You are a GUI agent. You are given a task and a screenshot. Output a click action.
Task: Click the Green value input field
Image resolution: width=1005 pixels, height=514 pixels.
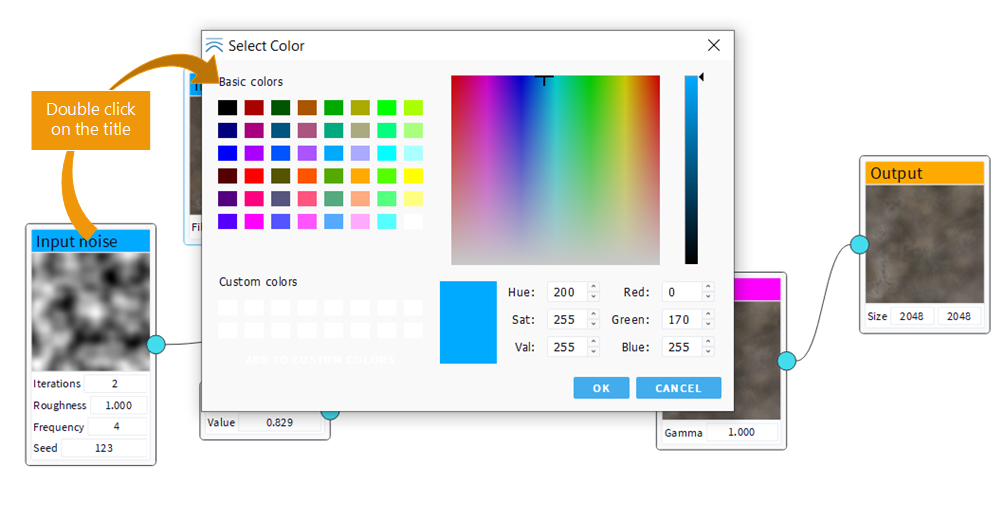tap(680, 320)
